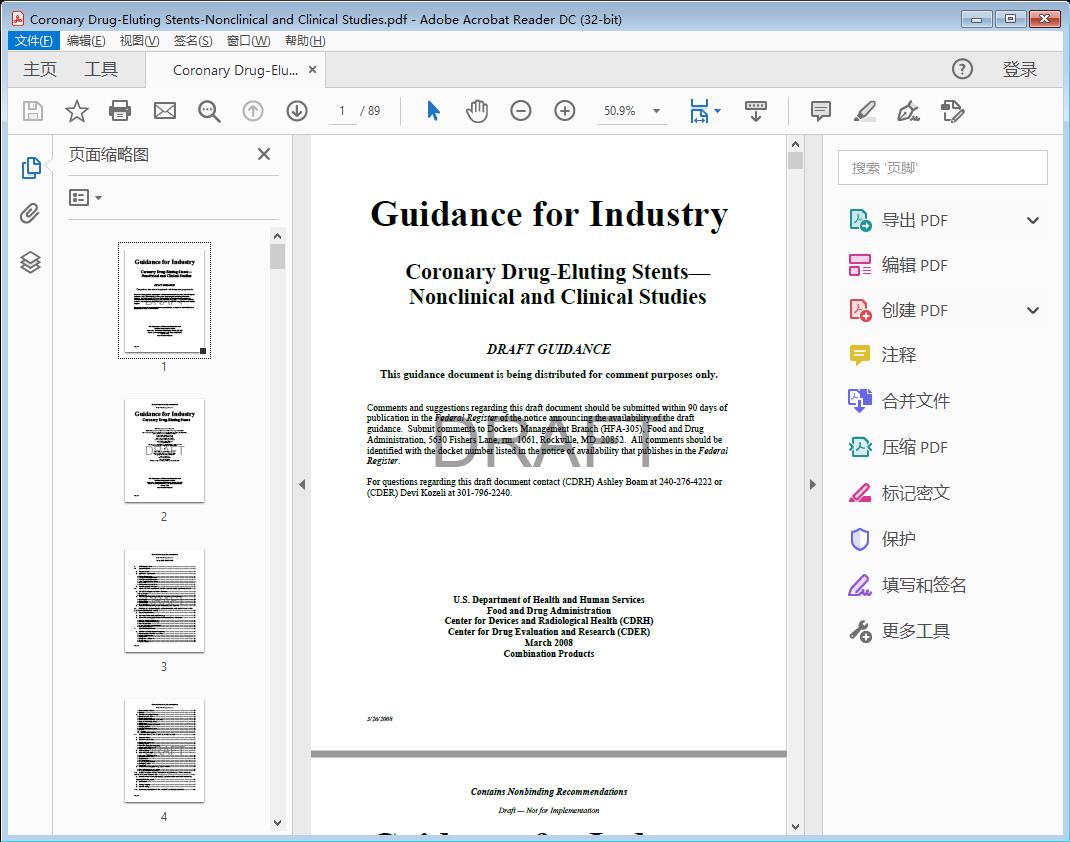Select page 3 thumbnail
Viewport: 1070px width, 842px height.
point(164,600)
